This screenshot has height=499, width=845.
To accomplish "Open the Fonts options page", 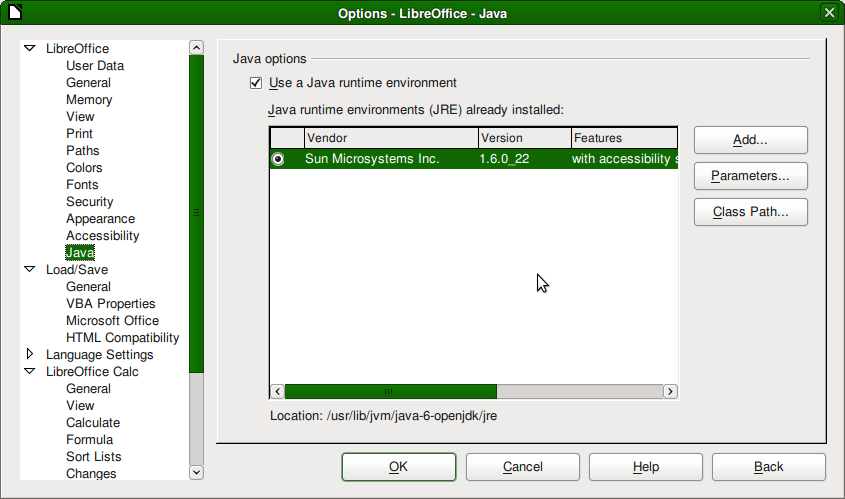I will pyautogui.click(x=82, y=184).
